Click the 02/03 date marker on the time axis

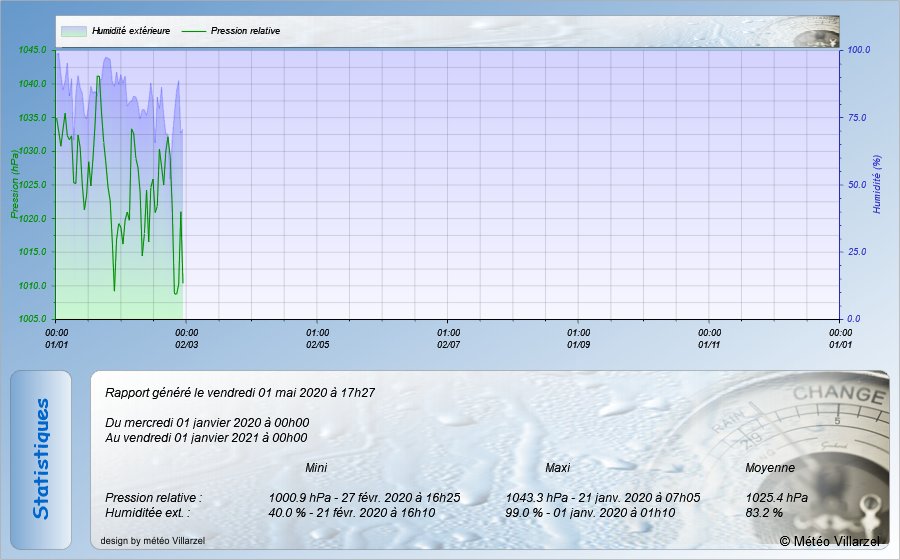187,344
